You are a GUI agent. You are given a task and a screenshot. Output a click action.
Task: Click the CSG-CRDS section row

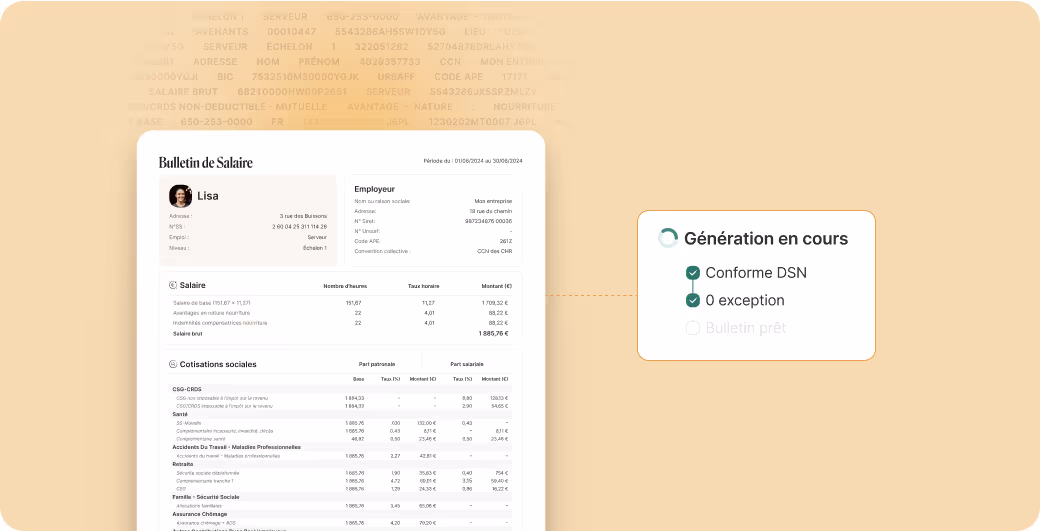[x=340, y=389]
